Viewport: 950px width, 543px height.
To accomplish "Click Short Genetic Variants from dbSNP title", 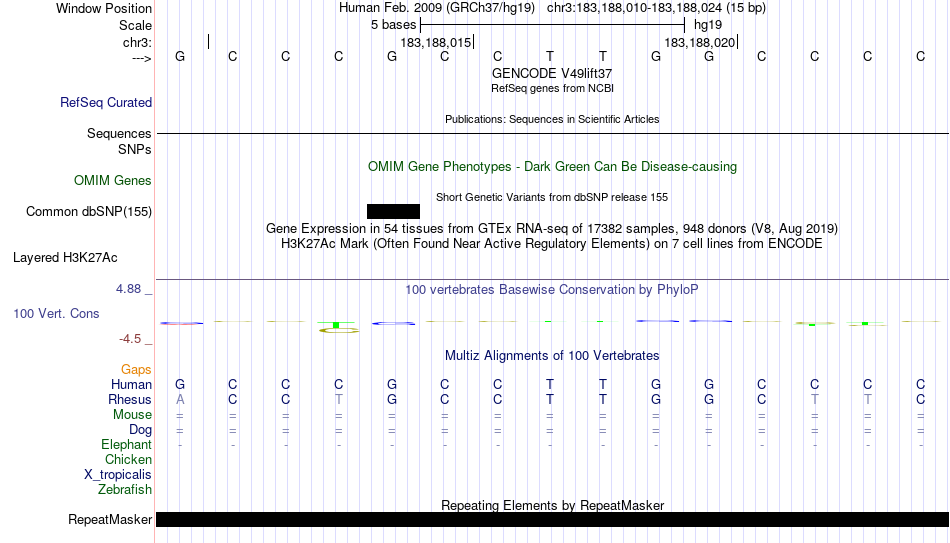I will (552, 198).
